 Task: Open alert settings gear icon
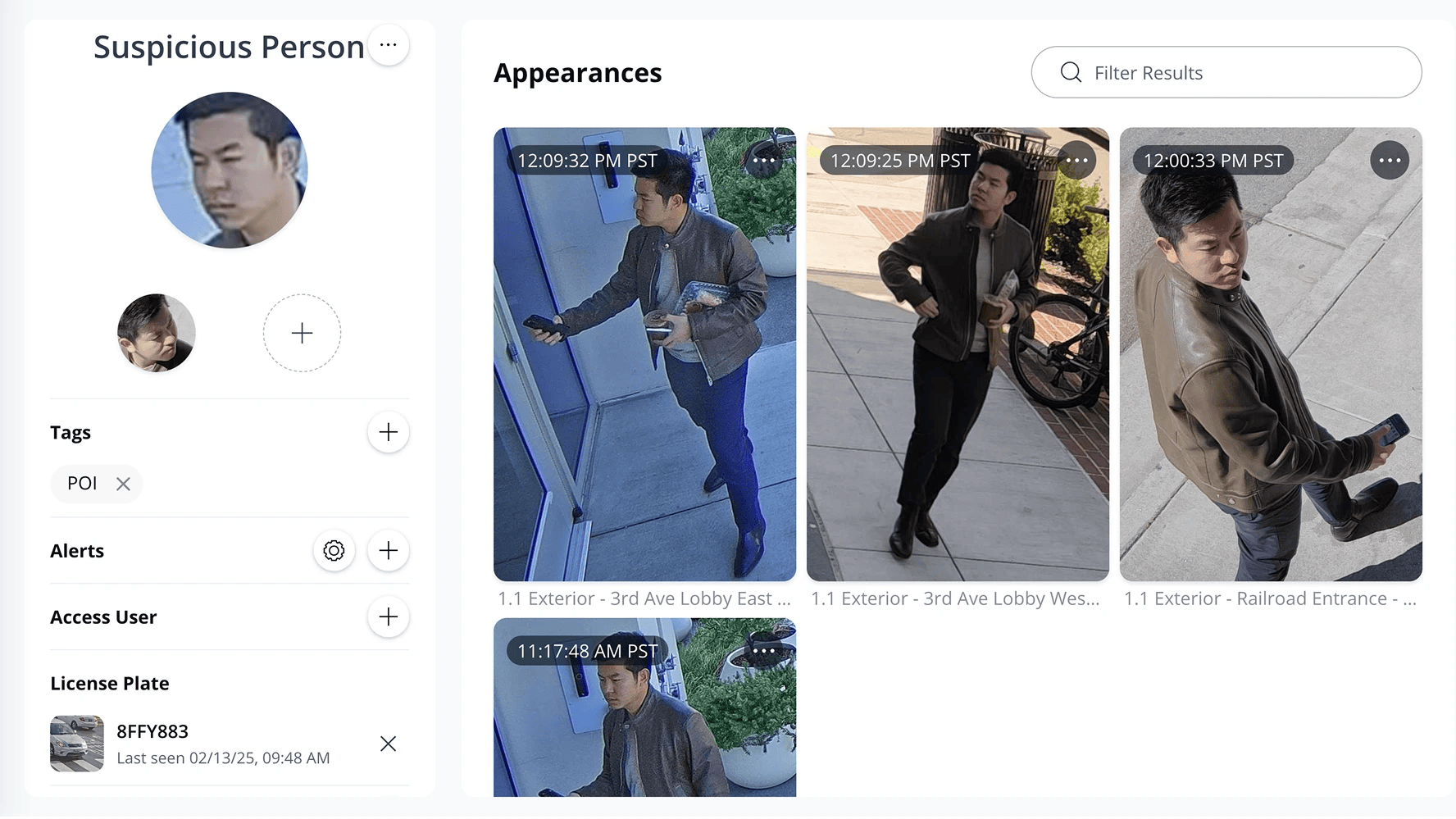[x=334, y=551]
